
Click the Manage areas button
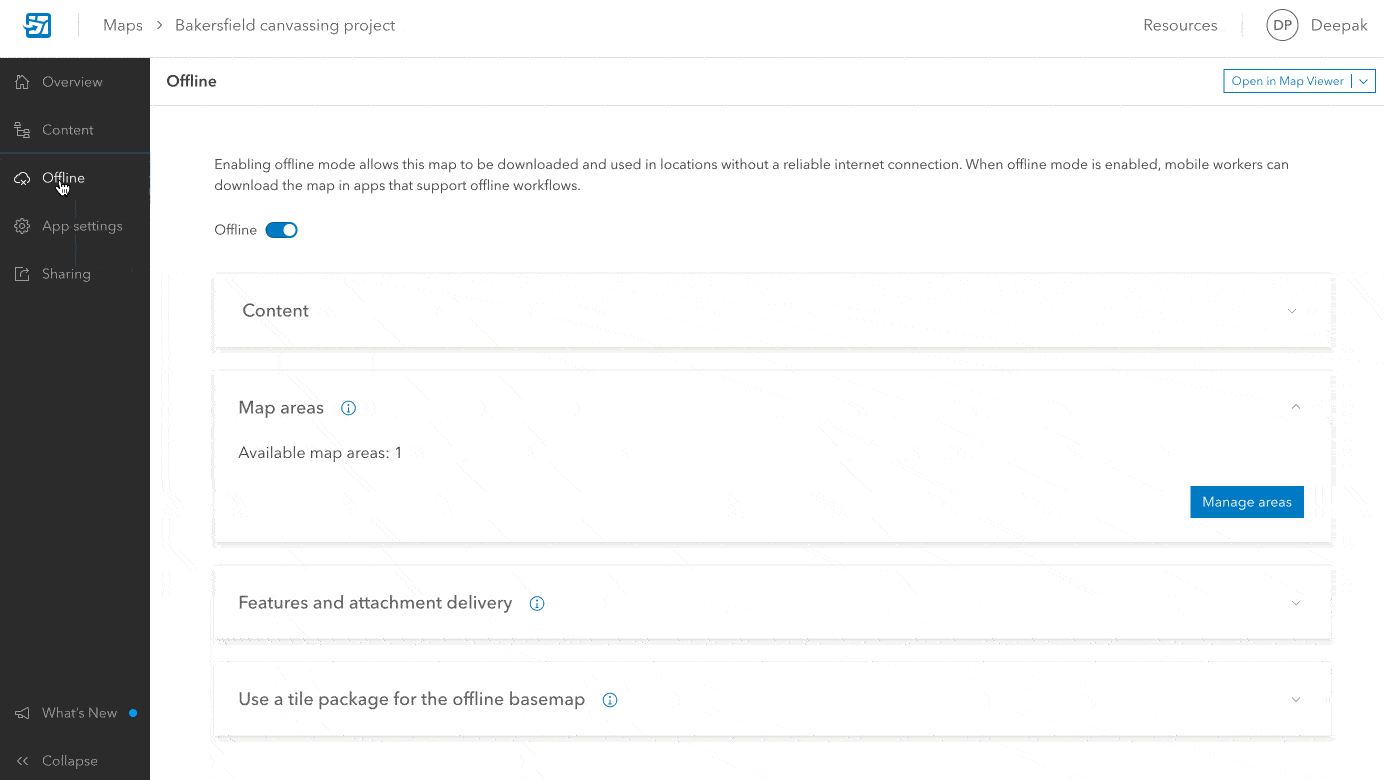tap(1247, 502)
